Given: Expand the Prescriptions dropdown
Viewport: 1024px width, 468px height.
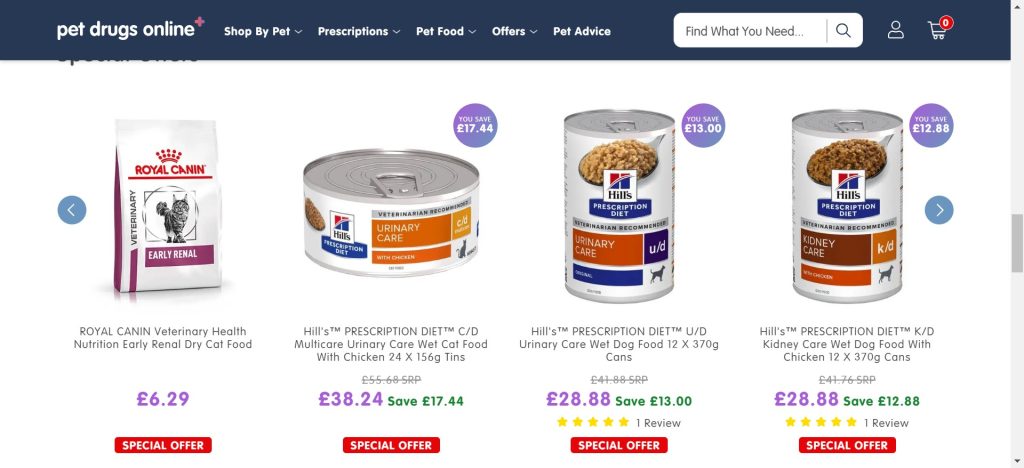Looking at the screenshot, I should tap(359, 31).
